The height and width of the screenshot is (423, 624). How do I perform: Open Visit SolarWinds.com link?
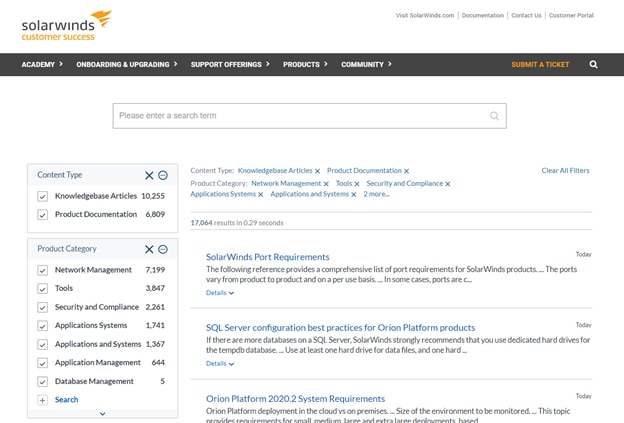[425, 16]
